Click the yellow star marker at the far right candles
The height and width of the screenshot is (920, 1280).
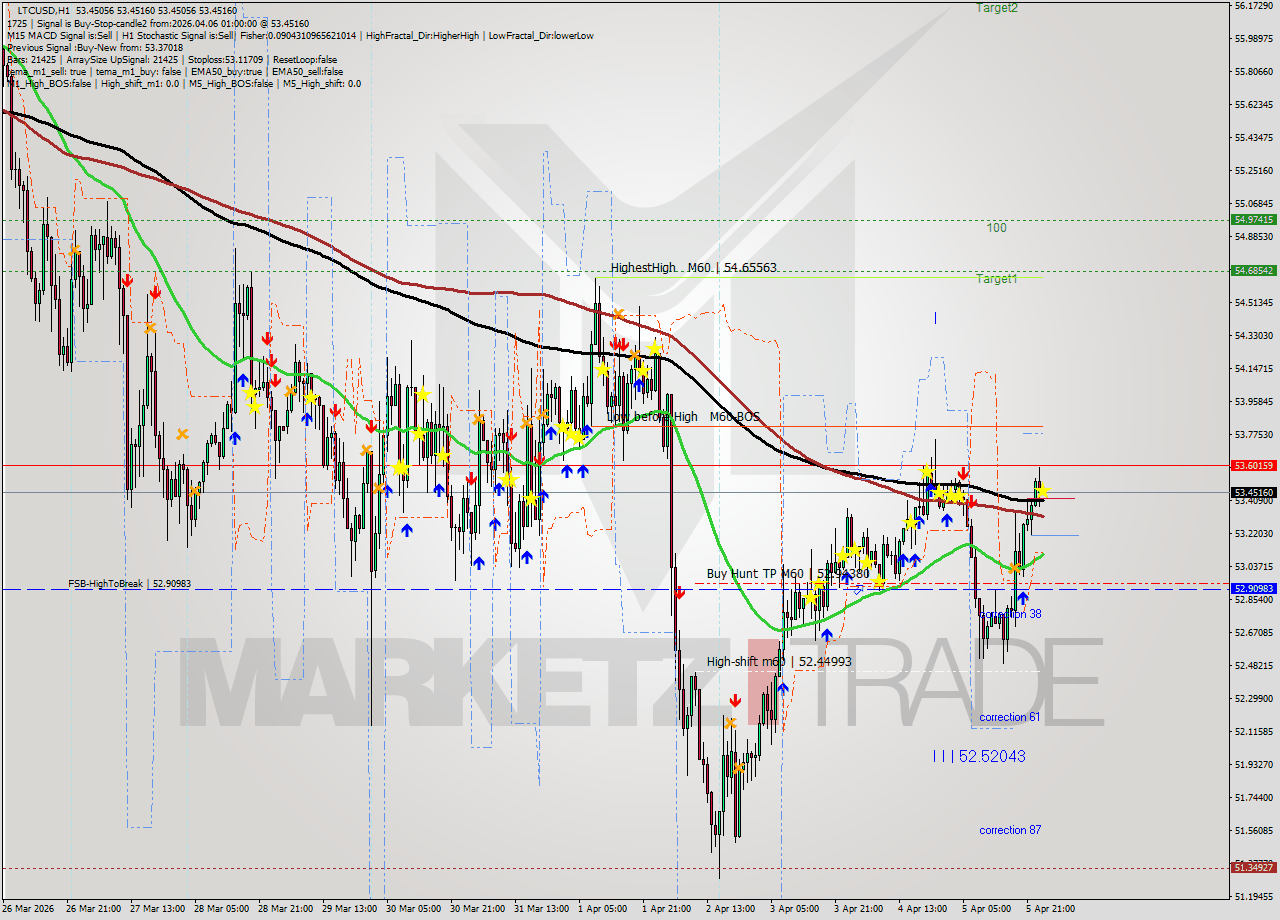(1045, 493)
